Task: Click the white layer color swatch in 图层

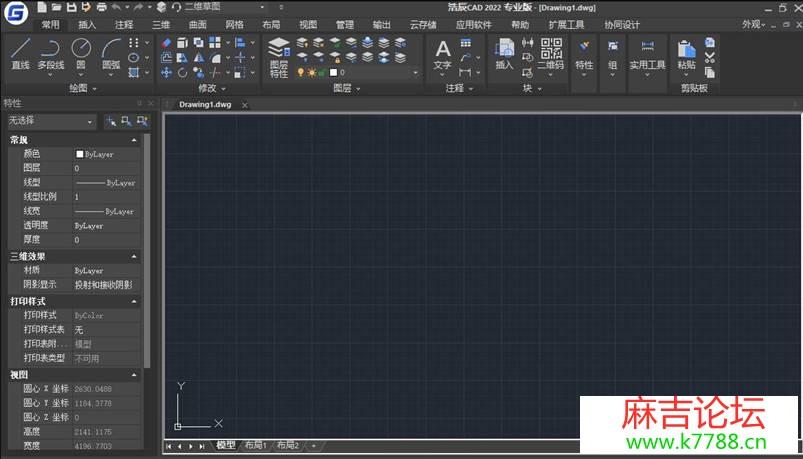Action: (x=333, y=73)
